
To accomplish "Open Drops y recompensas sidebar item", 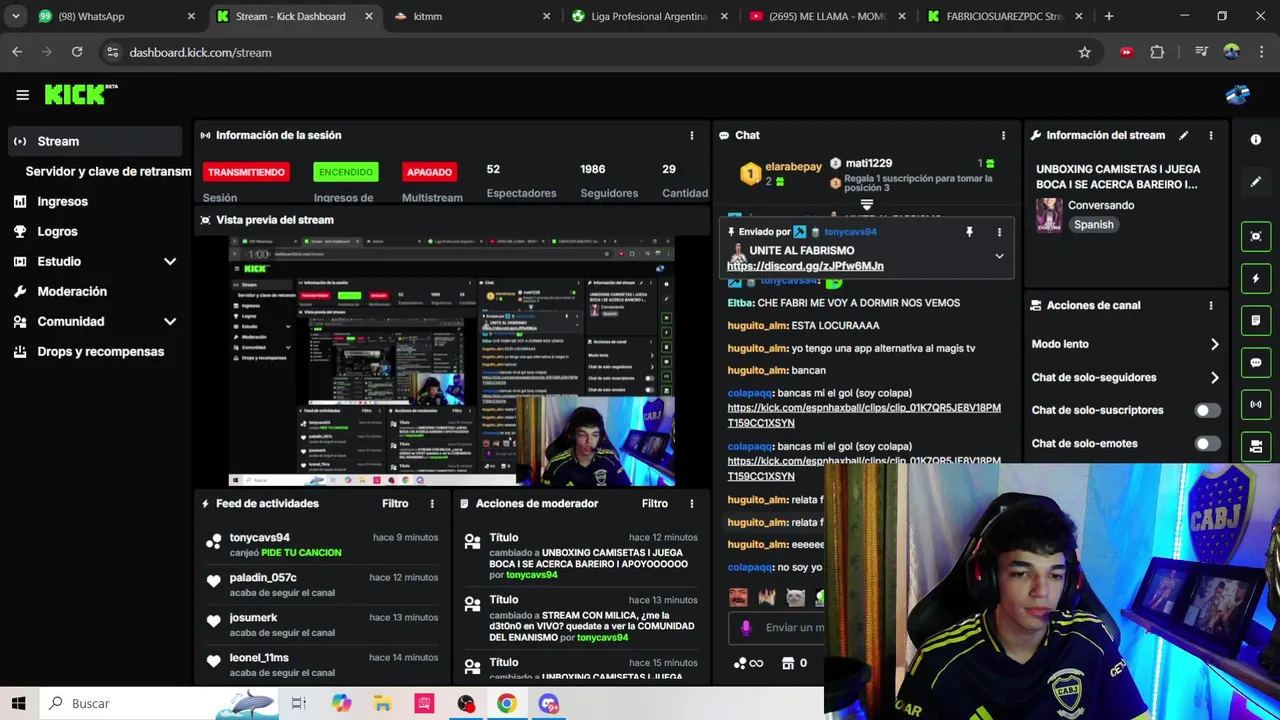I will (95, 351).
